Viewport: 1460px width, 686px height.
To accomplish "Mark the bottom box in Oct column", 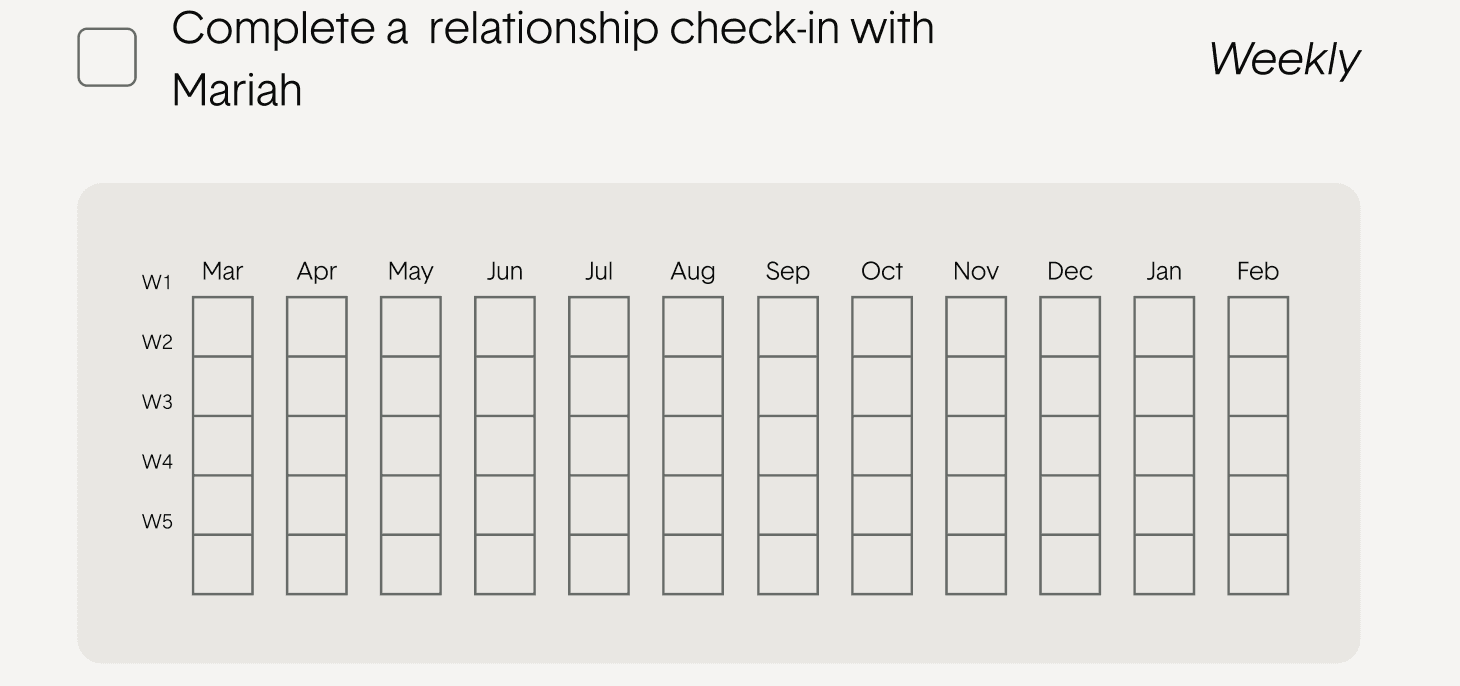I will [x=882, y=565].
